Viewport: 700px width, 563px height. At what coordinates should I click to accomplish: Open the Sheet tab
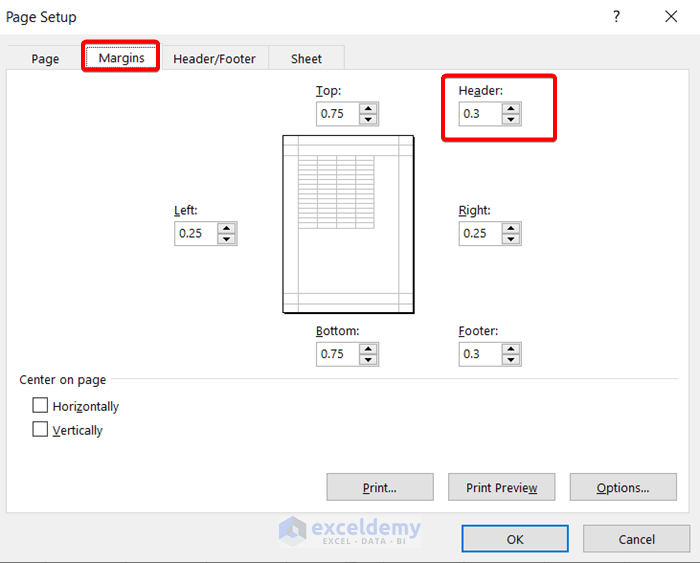click(x=306, y=58)
